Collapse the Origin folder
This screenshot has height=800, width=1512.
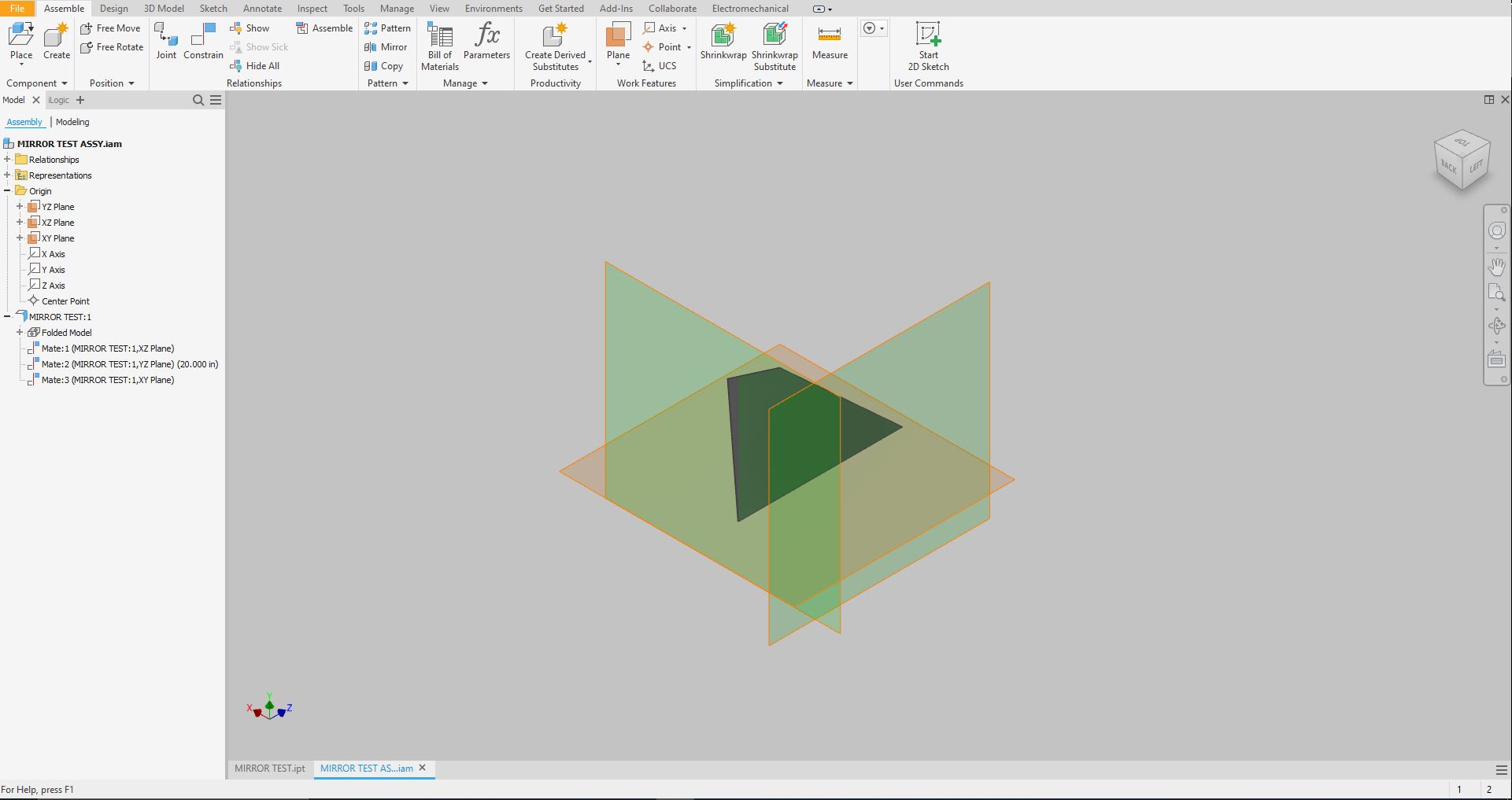pyautogui.click(x=7, y=191)
